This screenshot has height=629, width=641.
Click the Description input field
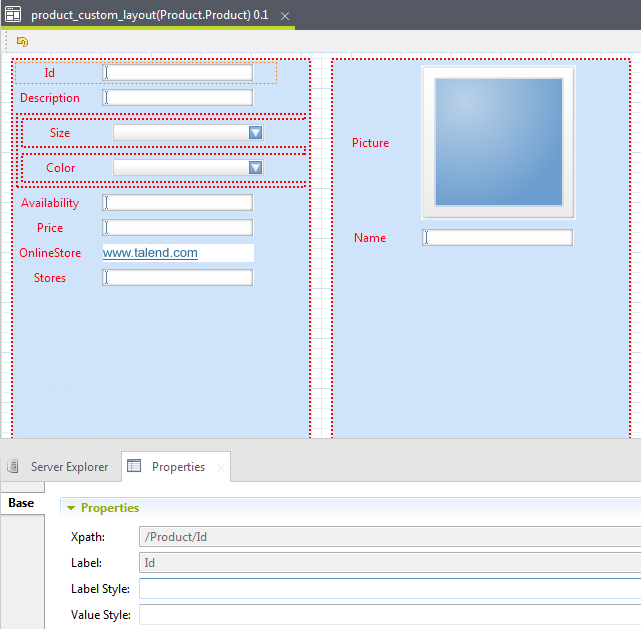click(x=178, y=98)
